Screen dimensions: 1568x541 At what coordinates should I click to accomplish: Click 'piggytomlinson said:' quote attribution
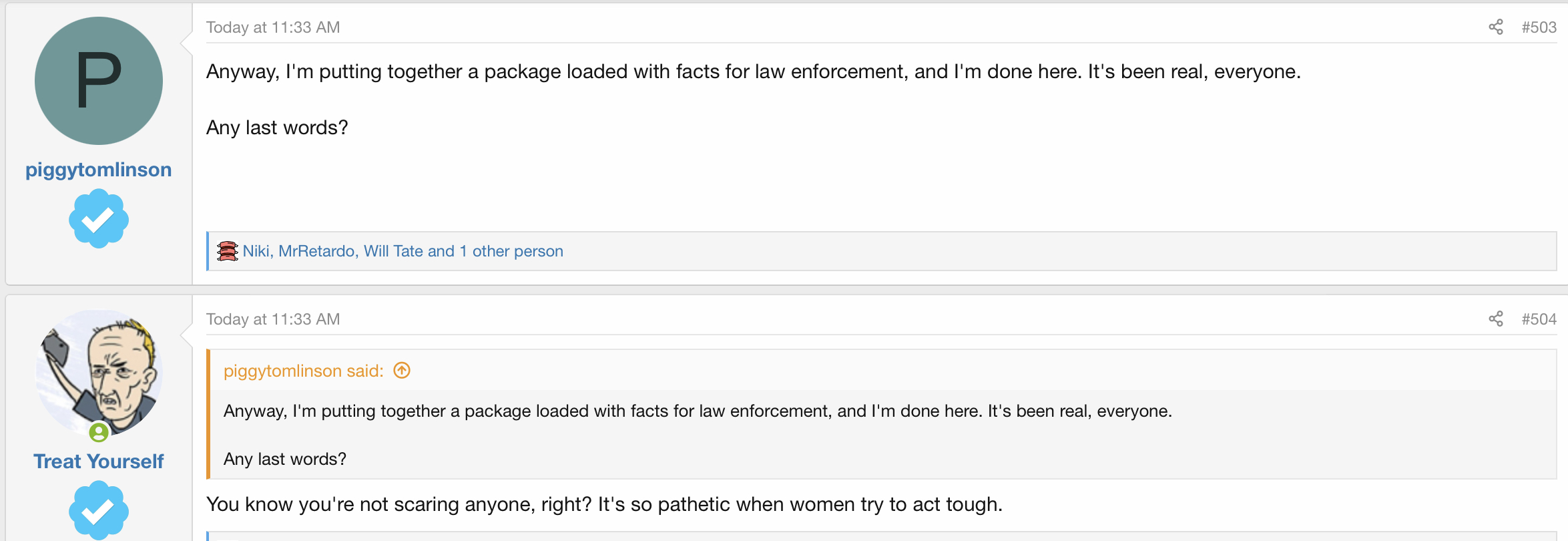(x=304, y=371)
